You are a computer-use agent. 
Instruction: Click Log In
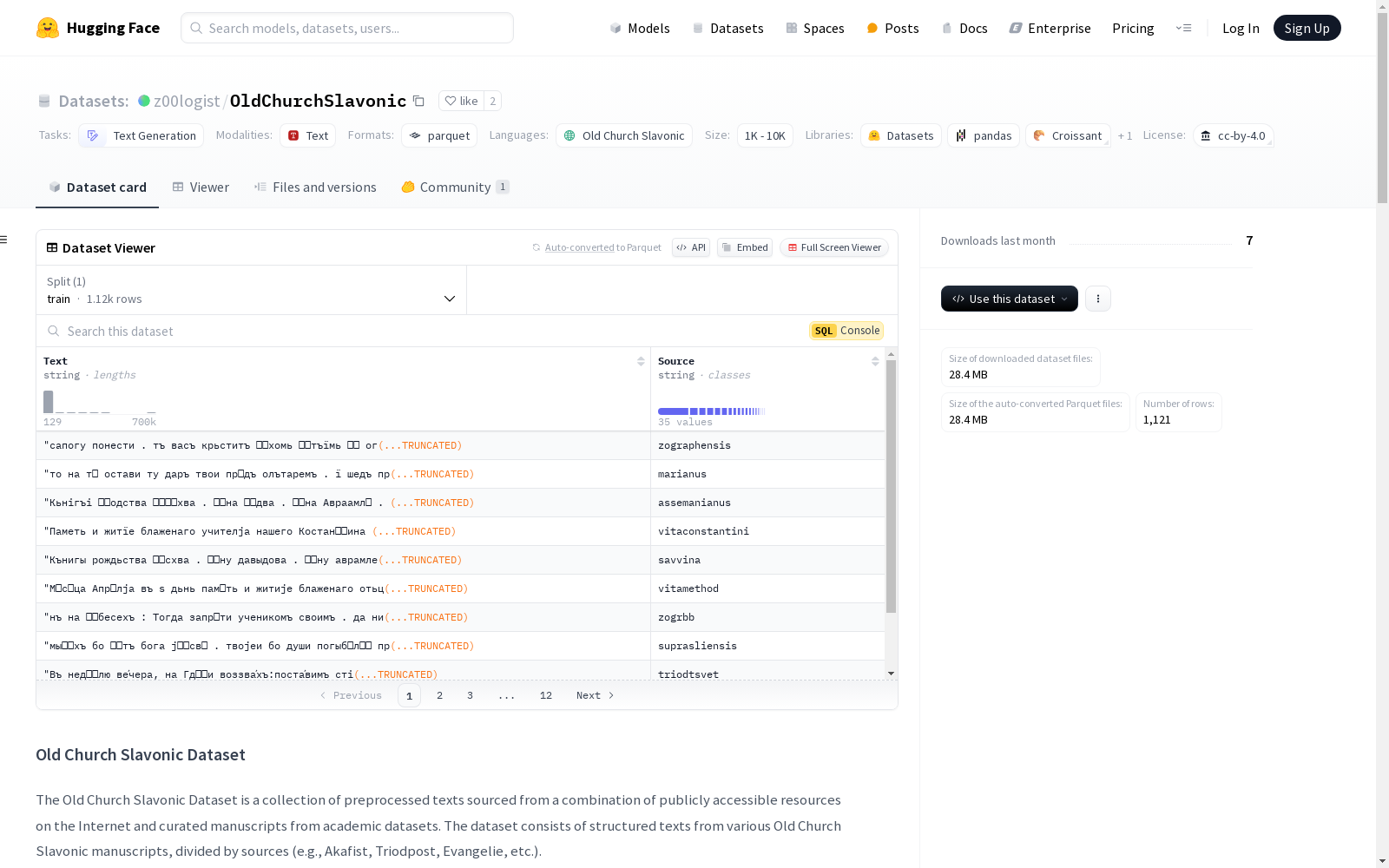[1241, 28]
